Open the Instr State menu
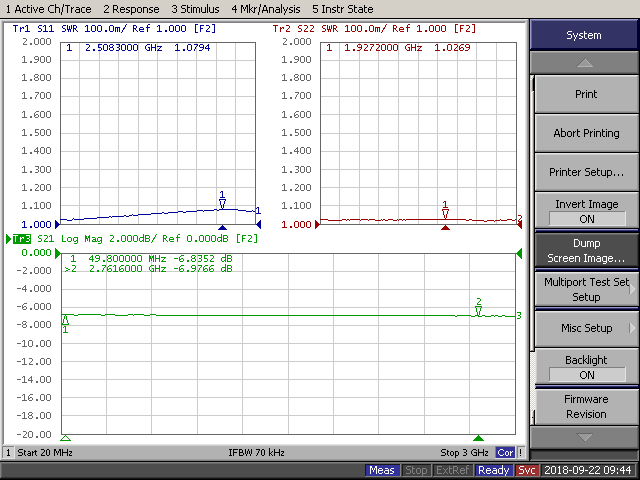 click(342, 9)
